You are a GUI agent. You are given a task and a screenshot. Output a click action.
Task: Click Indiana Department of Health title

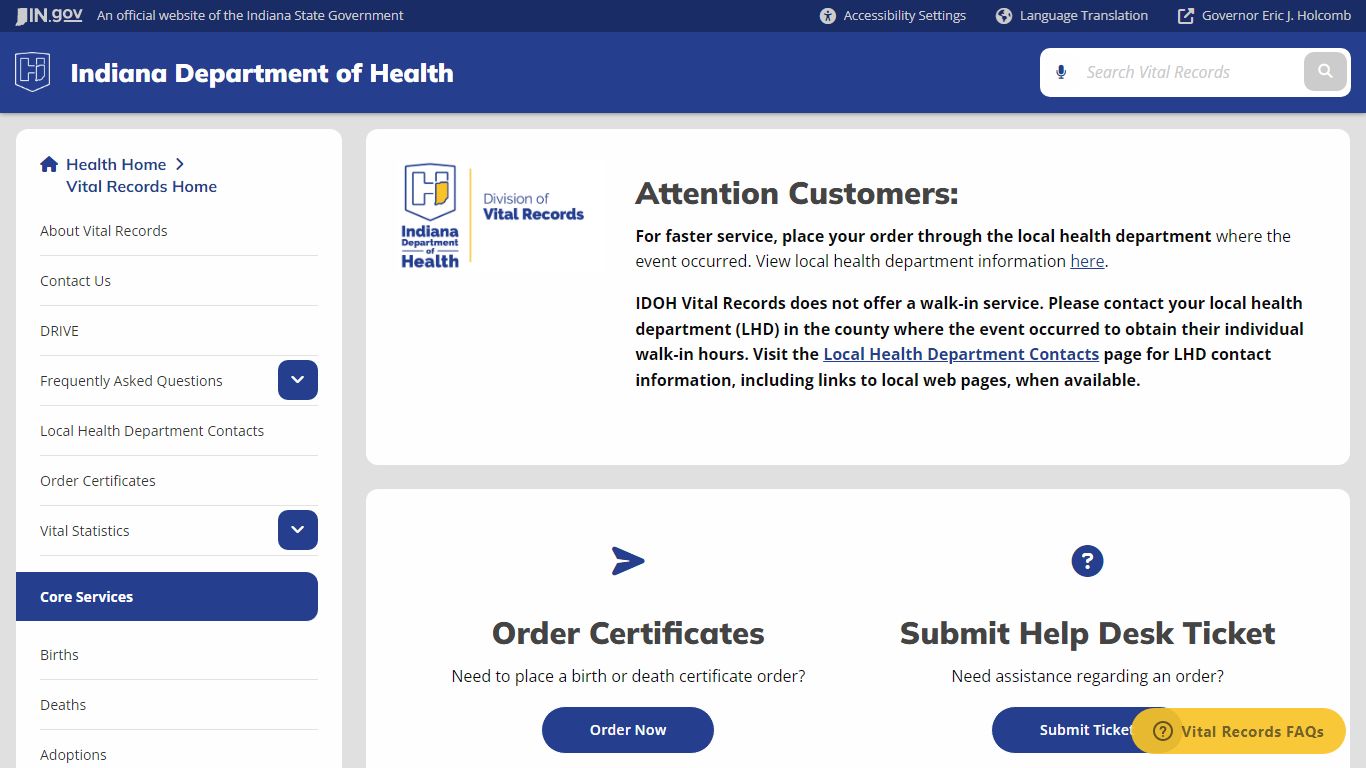(x=262, y=73)
